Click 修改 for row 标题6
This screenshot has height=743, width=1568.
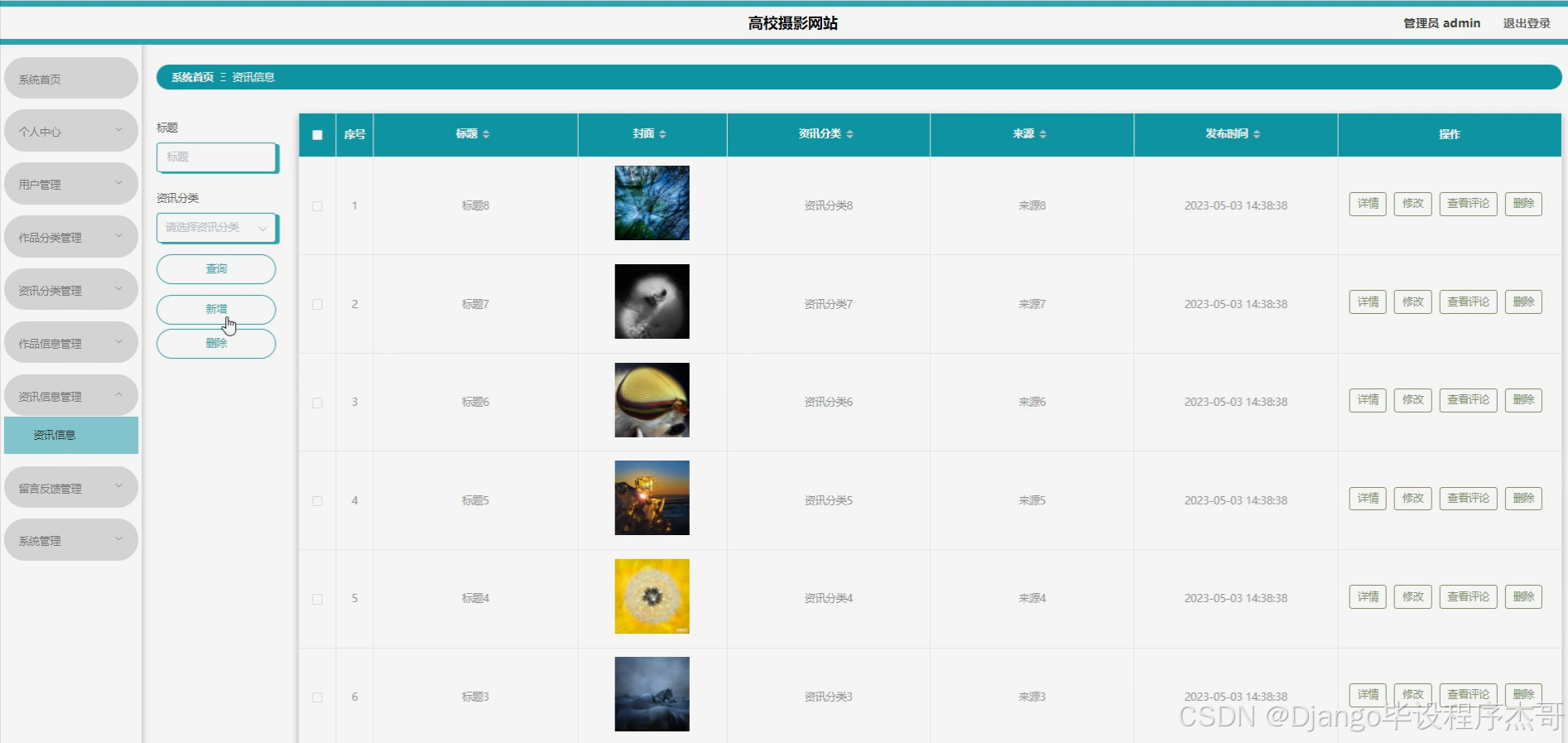click(1413, 400)
